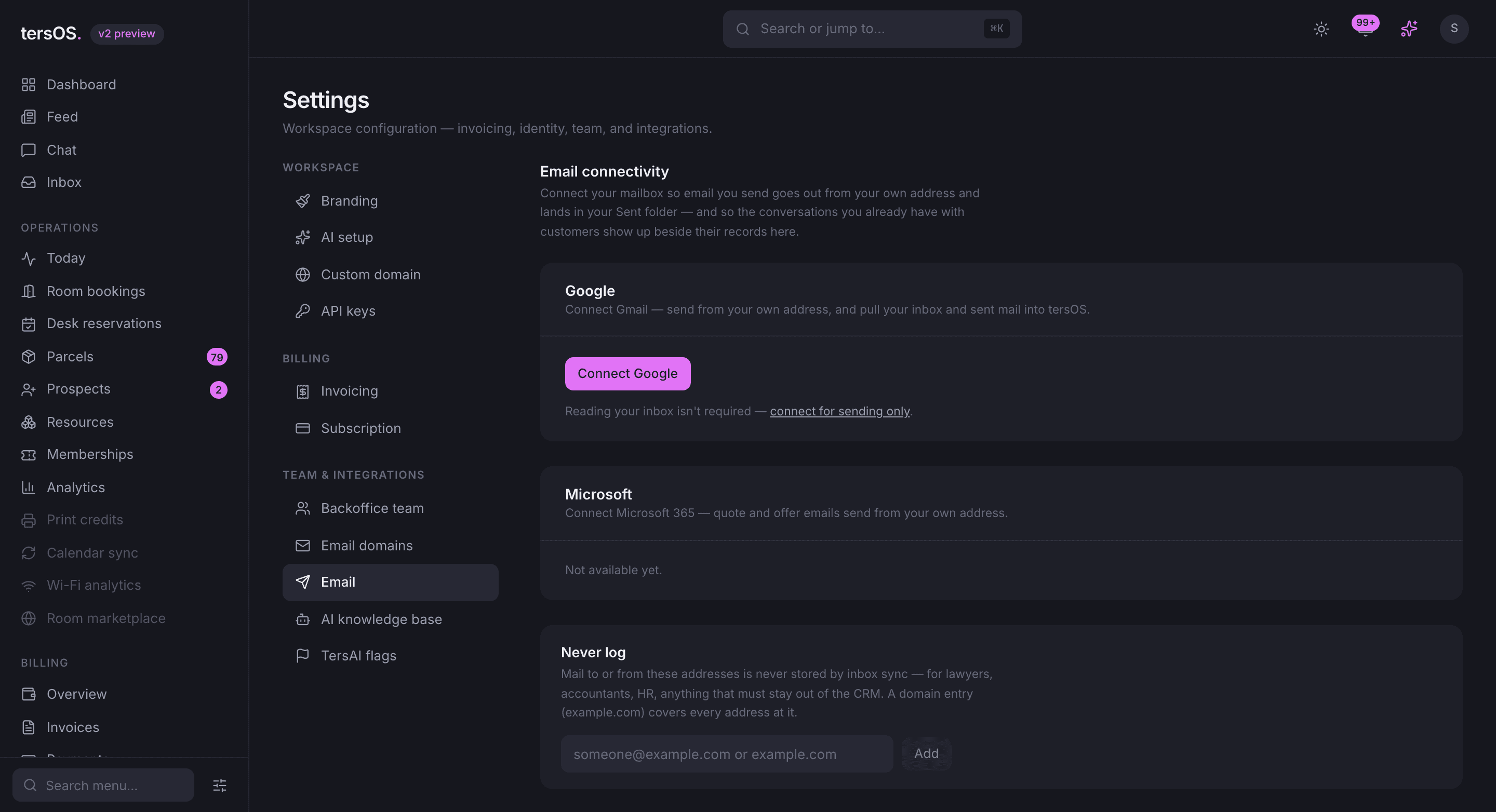Select the active Email settings item

[390, 582]
